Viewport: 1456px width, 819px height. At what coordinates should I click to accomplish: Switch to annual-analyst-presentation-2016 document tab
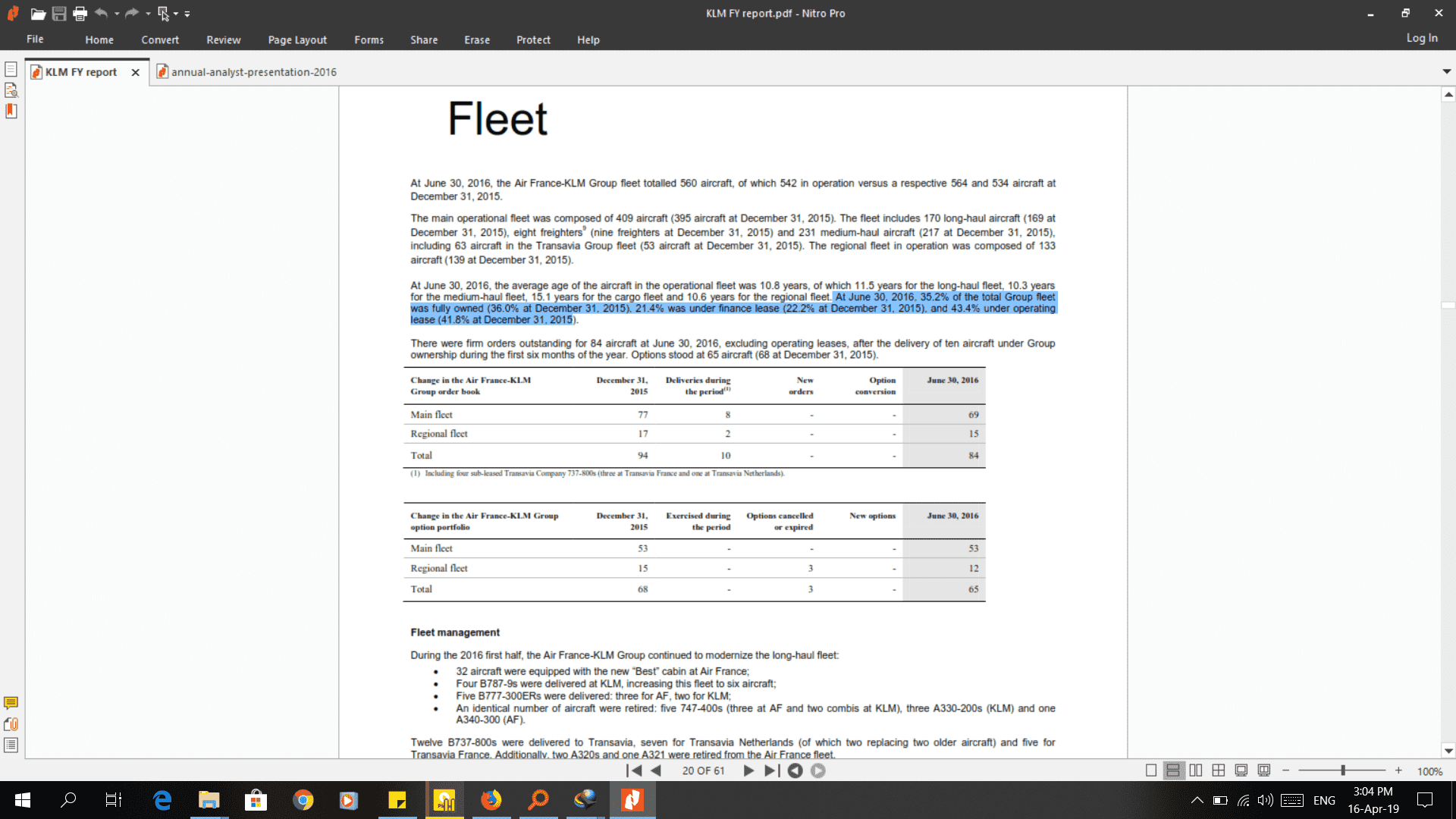coord(246,72)
